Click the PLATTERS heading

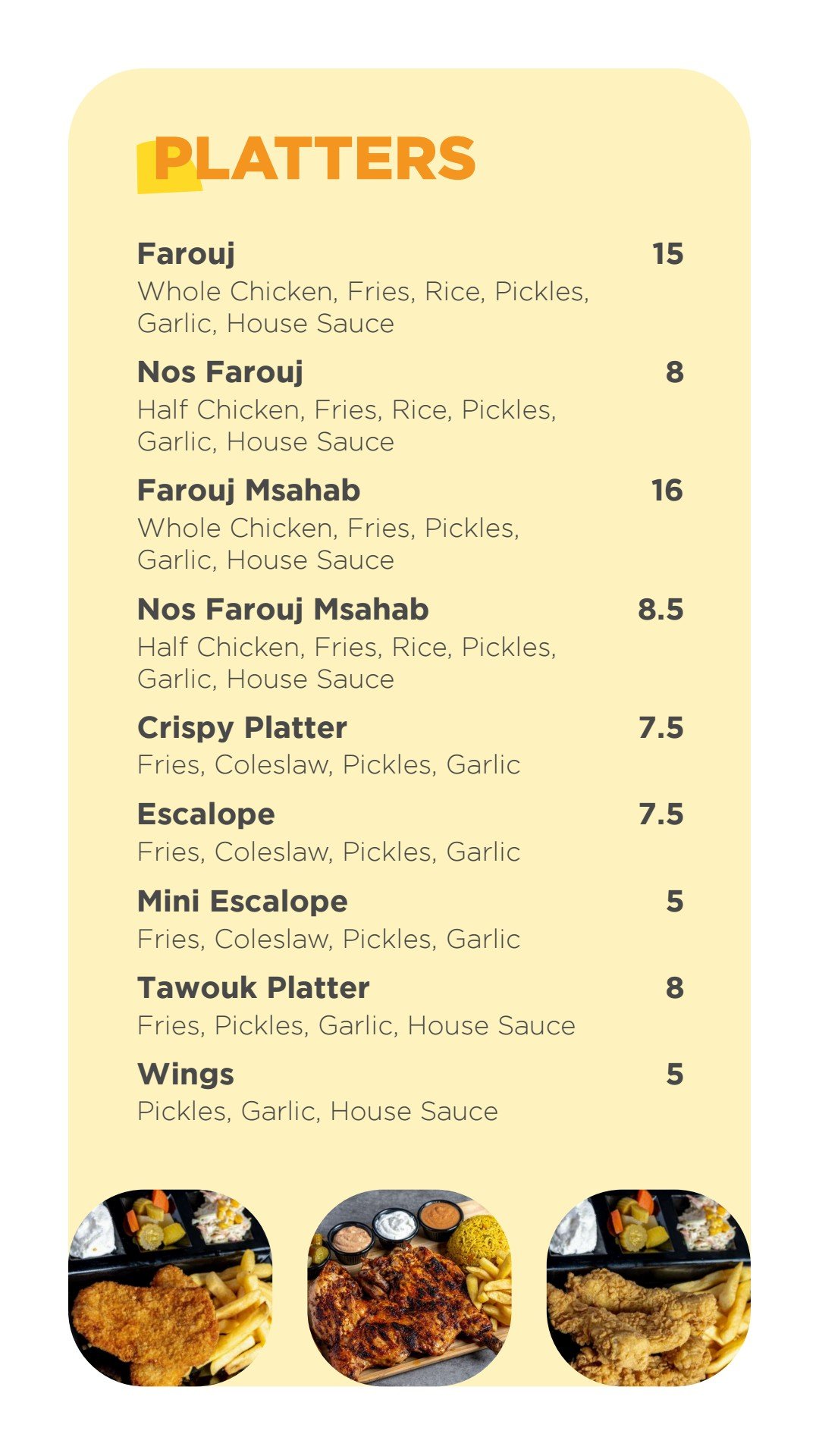[x=314, y=158]
